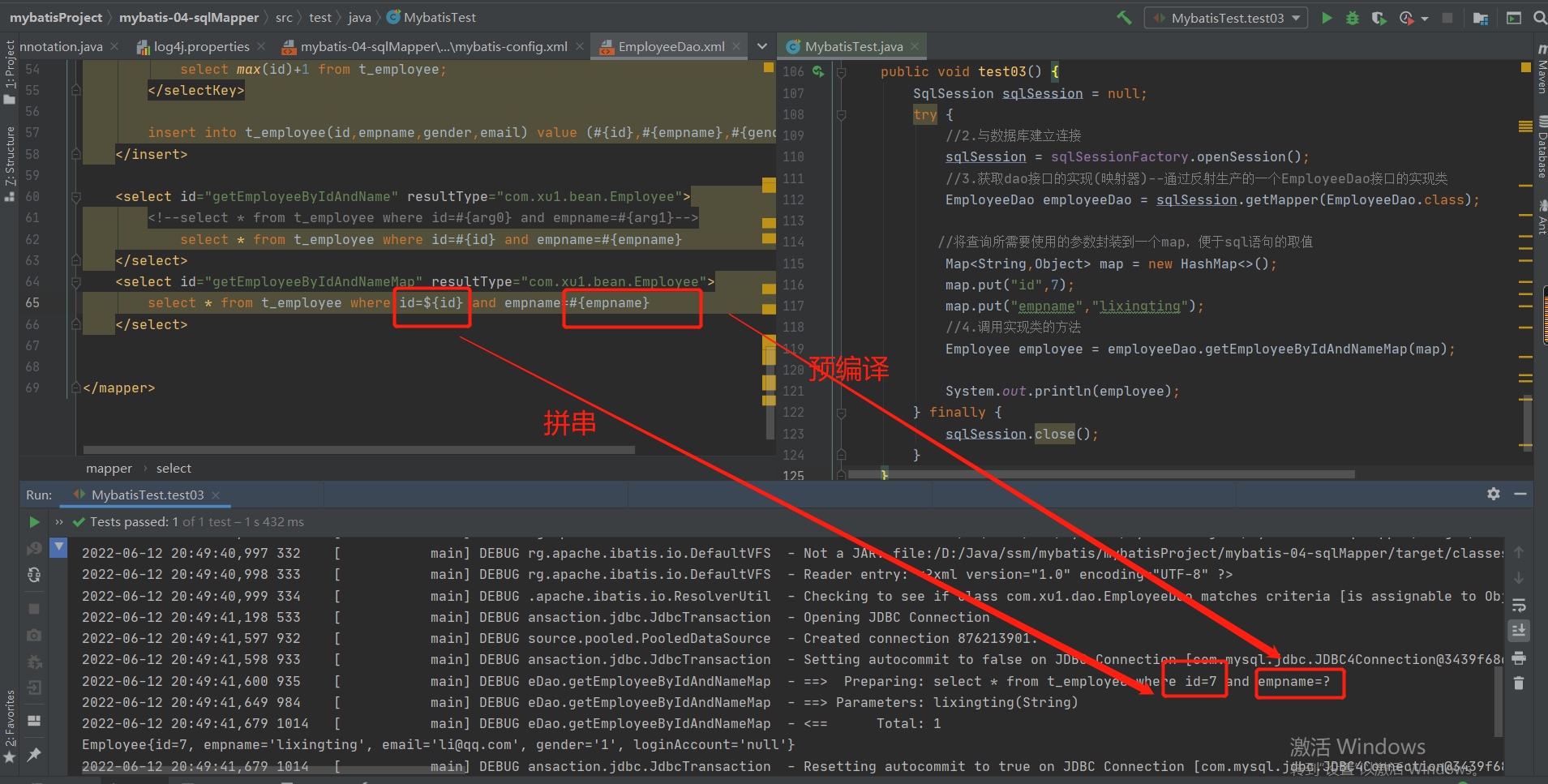
Task: Open the MybatisTest.test03 run configuration dropdown
Action: pos(1226,17)
